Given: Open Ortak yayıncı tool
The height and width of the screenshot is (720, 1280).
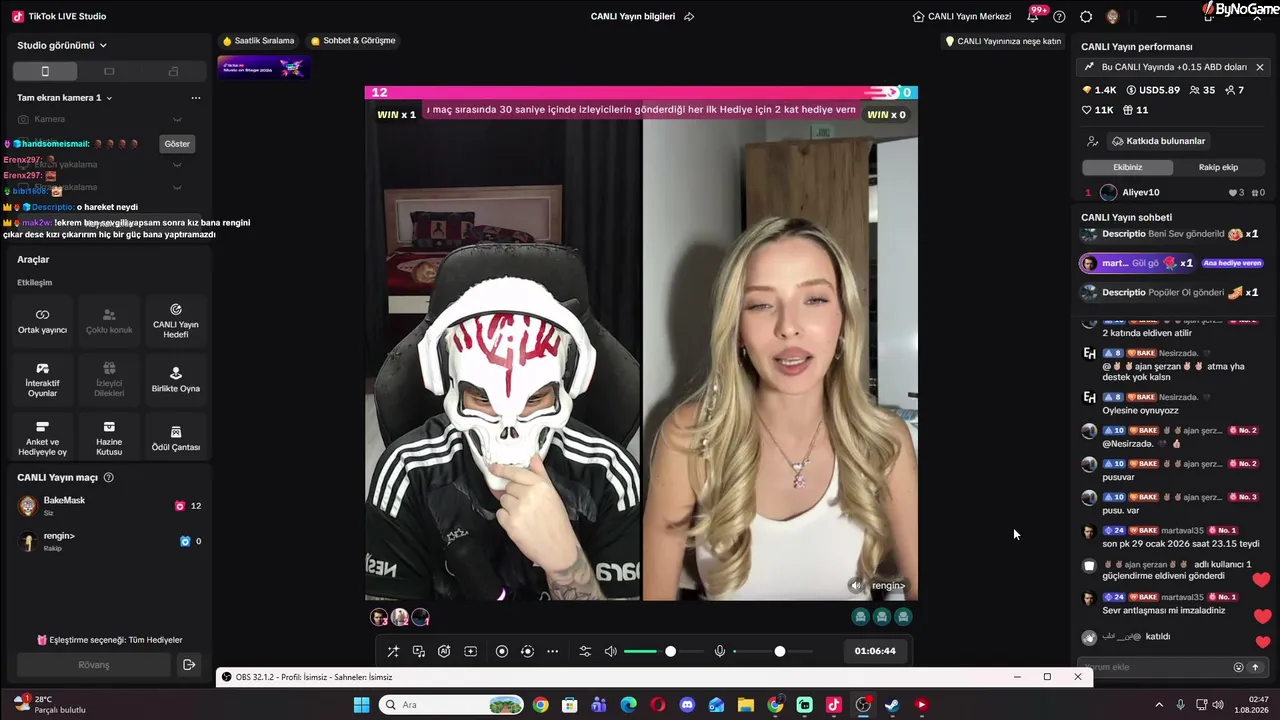Looking at the screenshot, I should pos(42,320).
